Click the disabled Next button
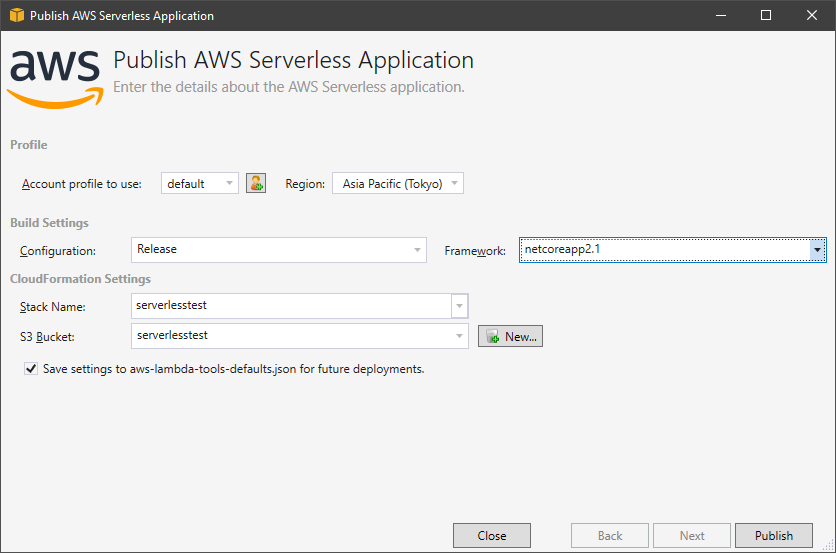The image size is (836, 553). point(692,535)
